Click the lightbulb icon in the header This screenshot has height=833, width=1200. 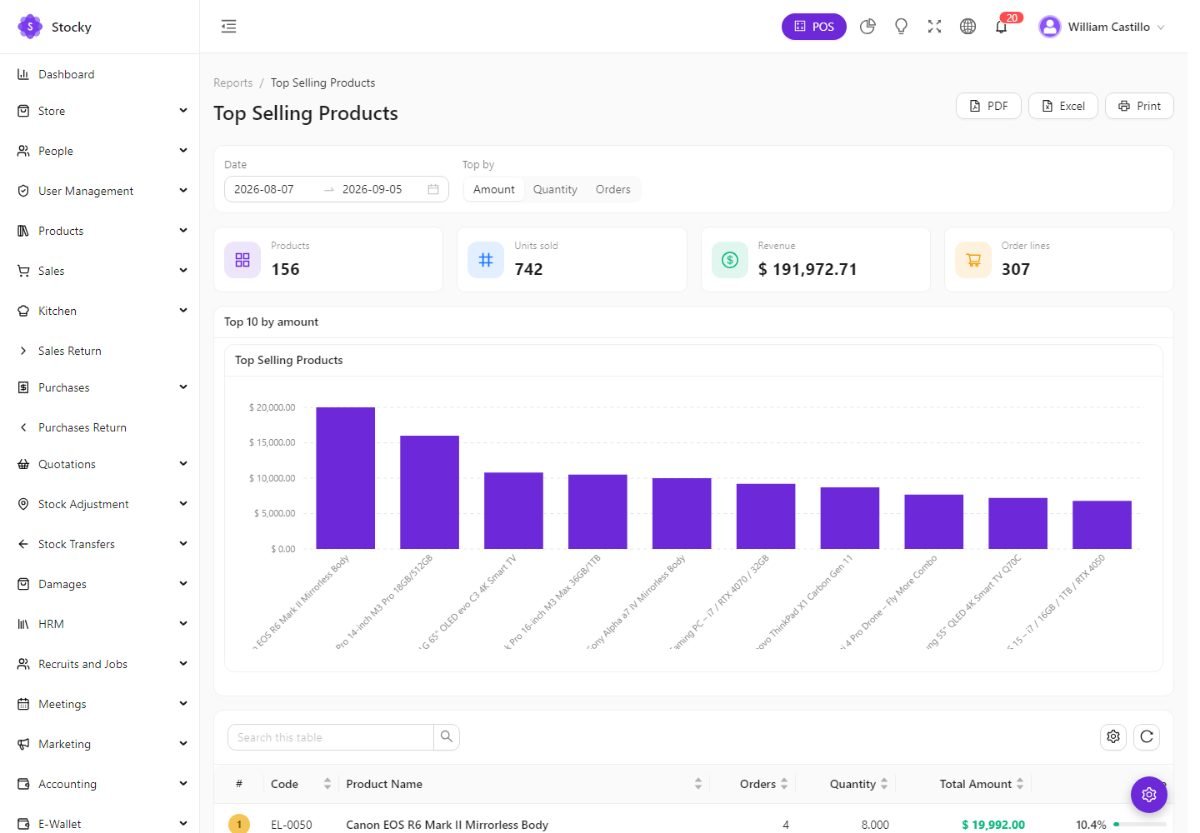coord(901,27)
